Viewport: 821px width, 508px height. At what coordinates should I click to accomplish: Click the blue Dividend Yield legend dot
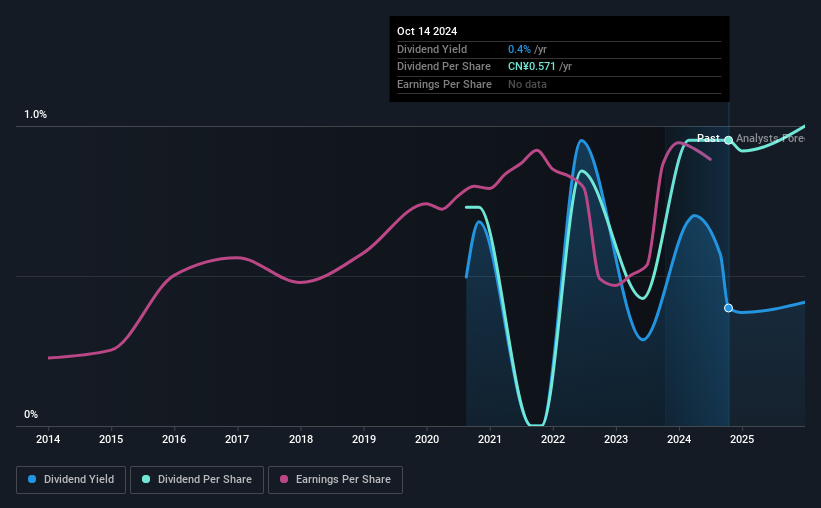coord(32,479)
